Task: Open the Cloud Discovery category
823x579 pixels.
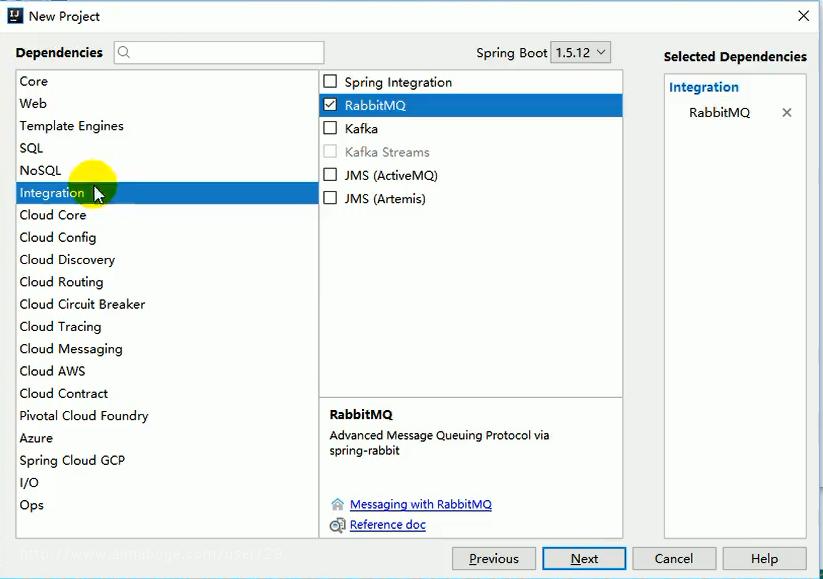Action: click(167, 260)
